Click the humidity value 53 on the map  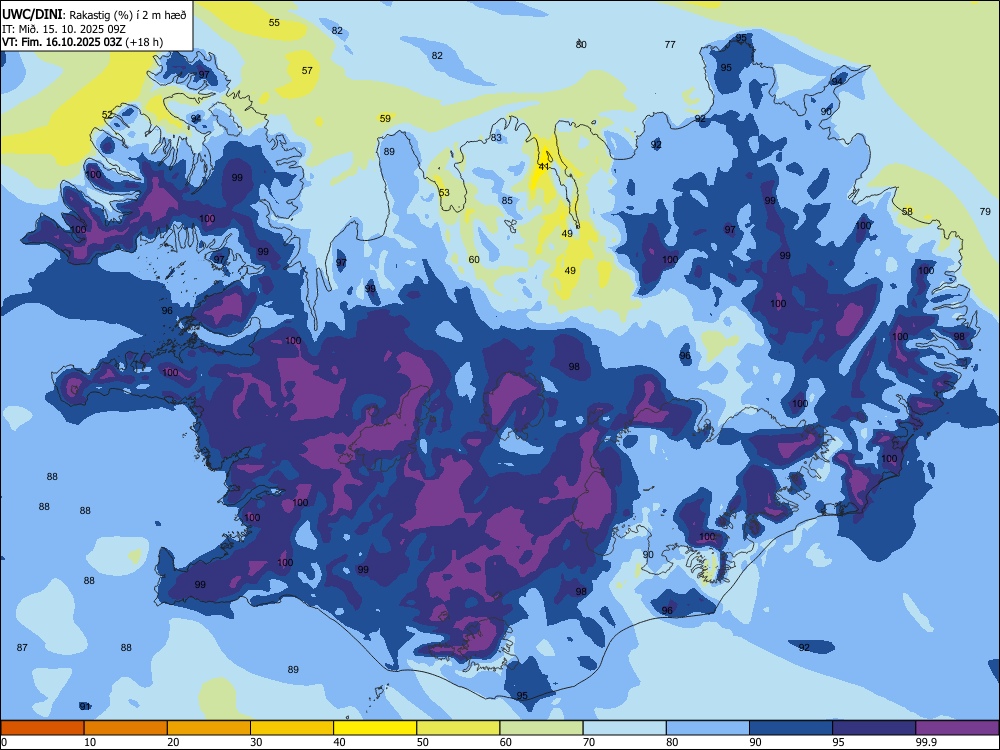click(x=444, y=193)
